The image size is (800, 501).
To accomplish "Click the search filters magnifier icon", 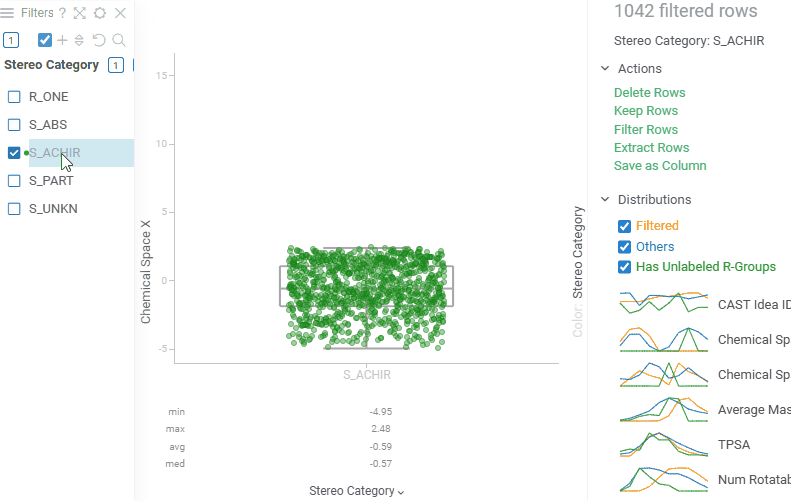I will (x=118, y=40).
